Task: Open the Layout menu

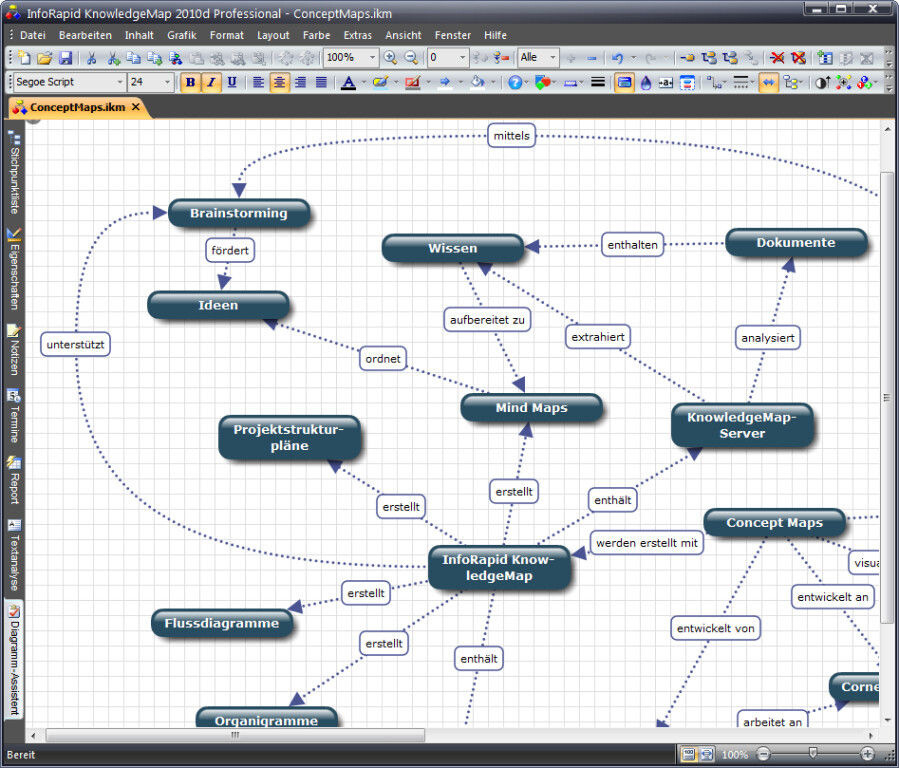Action: (x=273, y=35)
